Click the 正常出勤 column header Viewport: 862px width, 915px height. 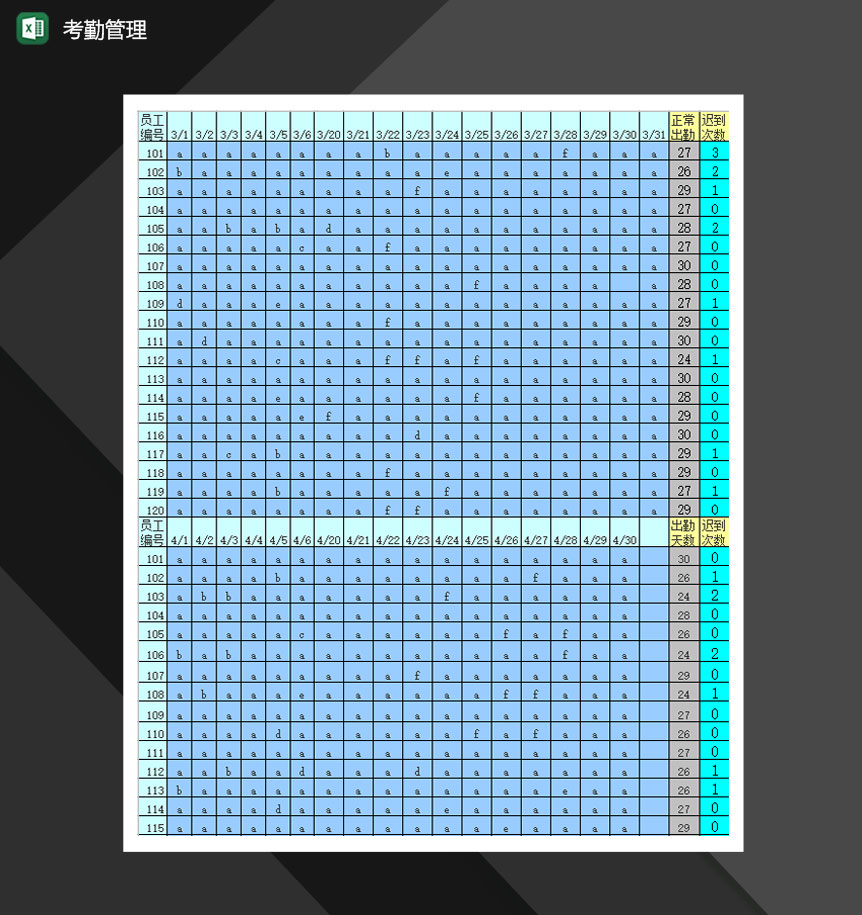click(683, 127)
